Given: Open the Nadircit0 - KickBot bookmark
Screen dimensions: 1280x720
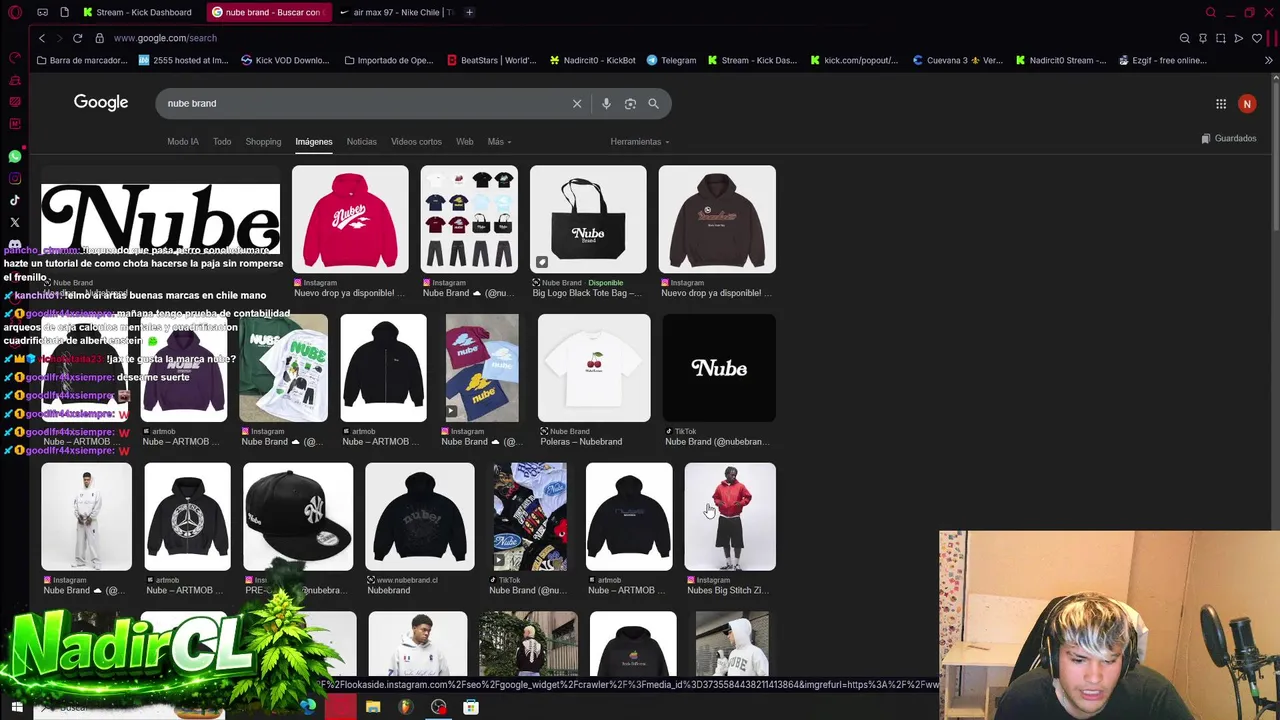Looking at the screenshot, I should 592,60.
